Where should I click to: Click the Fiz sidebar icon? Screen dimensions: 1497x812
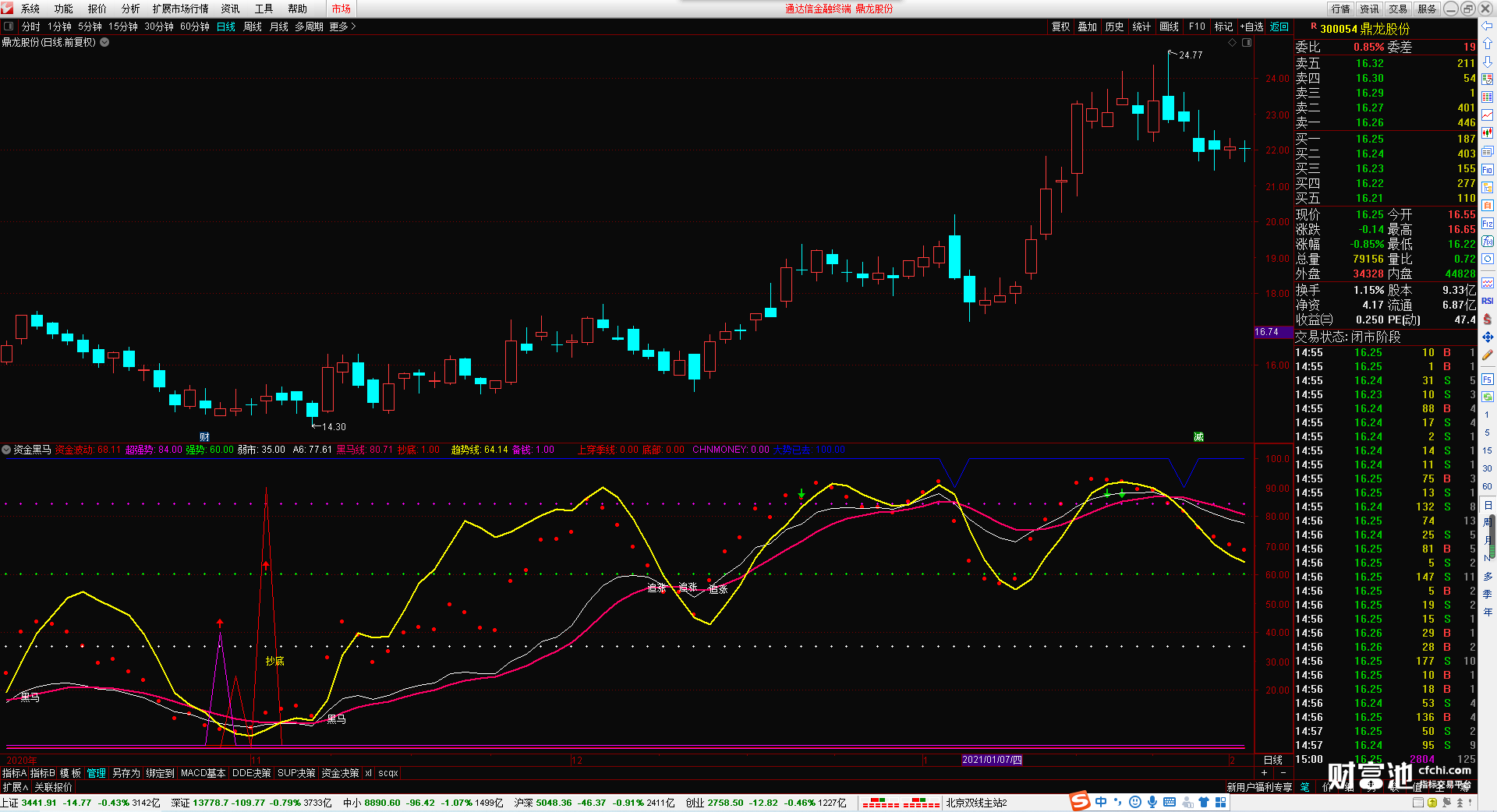[x=1487, y=224]
